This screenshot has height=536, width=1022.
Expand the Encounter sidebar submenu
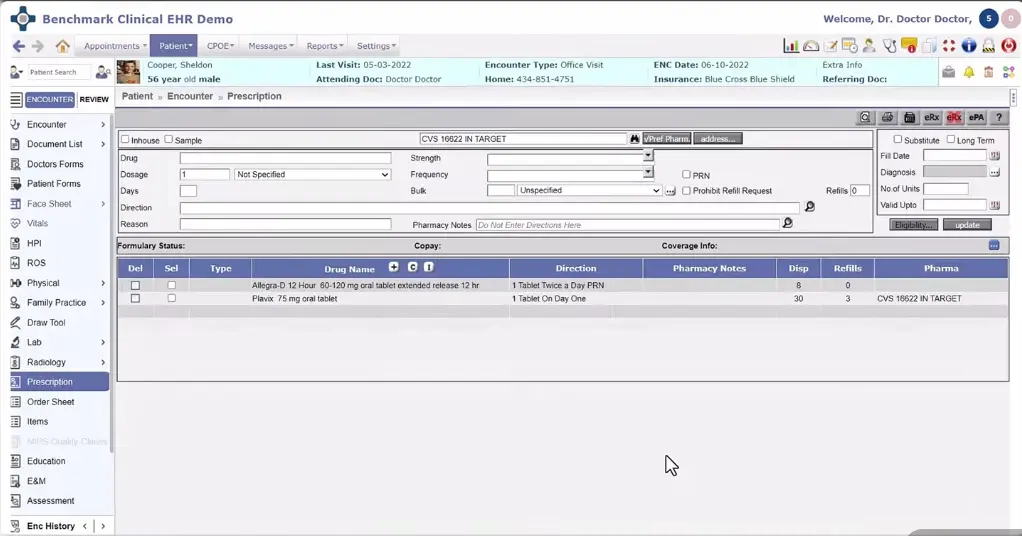(x=103, y=125)
